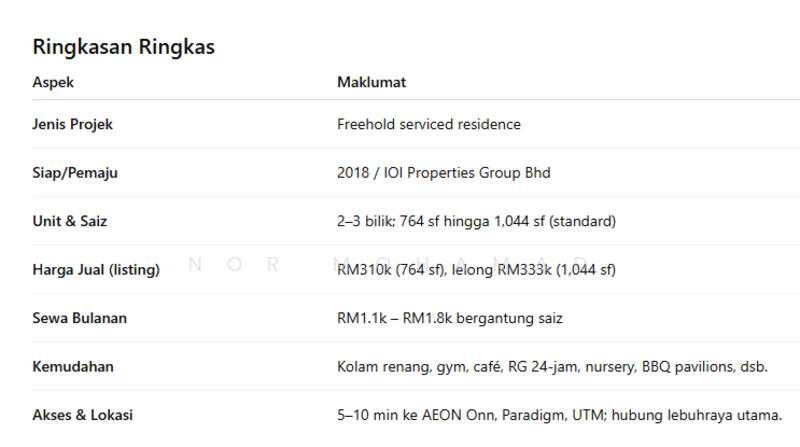The height and width of the screenshot is (447, 800).
Task: Click the IOI Properties Group Bhd text
Action: 467,173
